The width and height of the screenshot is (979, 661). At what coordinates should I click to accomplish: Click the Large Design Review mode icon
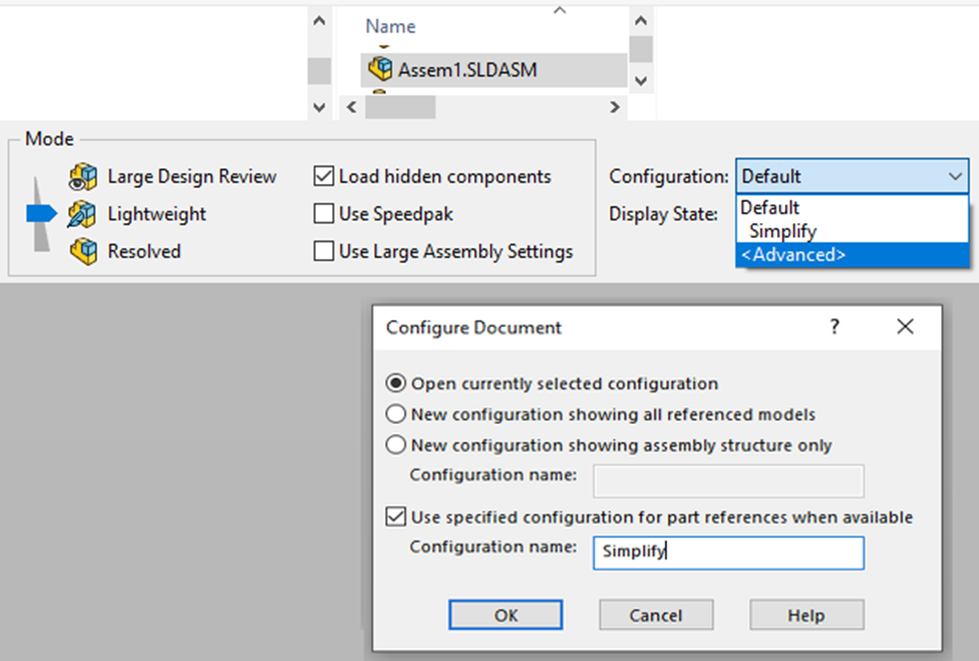(x=83, y=177)
